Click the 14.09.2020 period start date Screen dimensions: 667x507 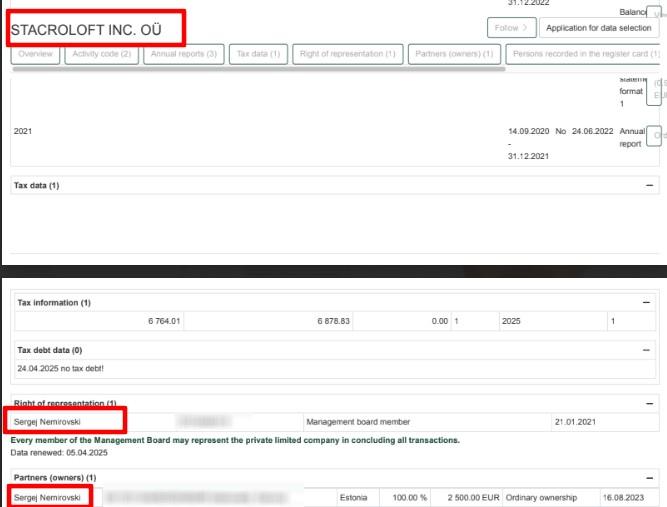pos(528,131)
